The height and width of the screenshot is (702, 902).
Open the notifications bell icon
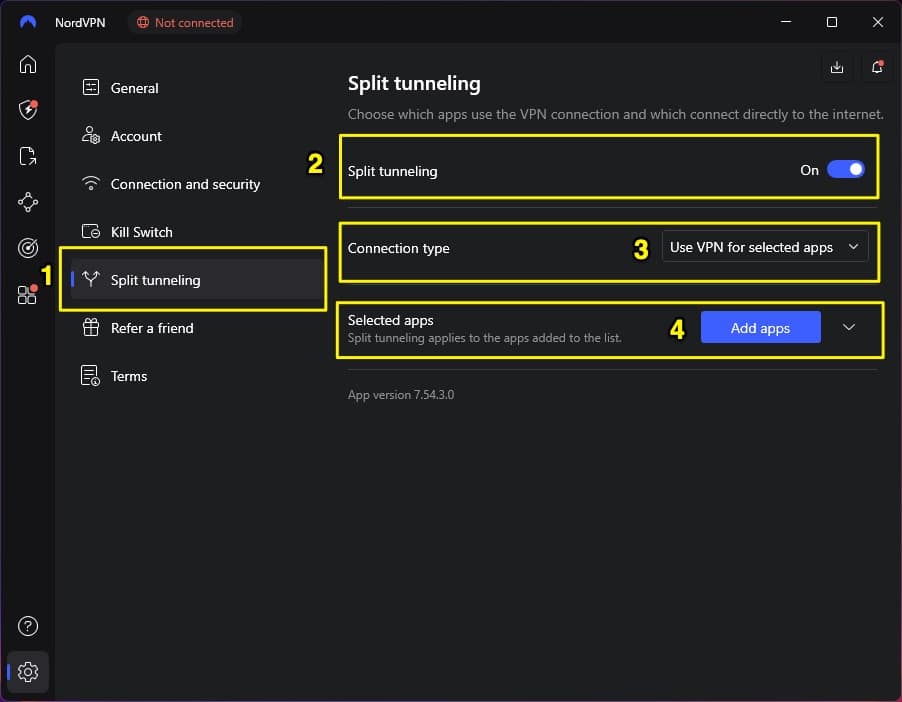(x=877, y=67)
